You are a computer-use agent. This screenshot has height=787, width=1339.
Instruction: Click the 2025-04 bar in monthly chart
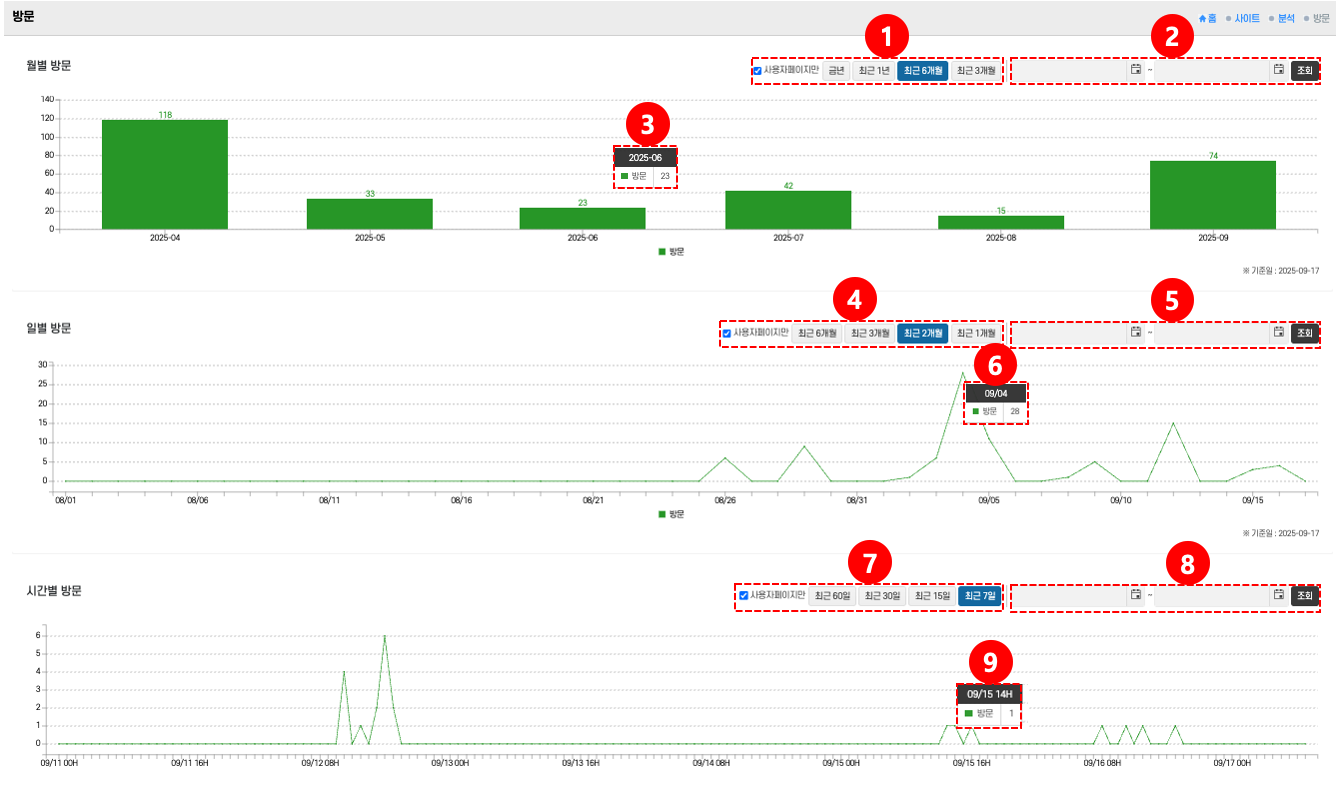(x=165, y=175)
